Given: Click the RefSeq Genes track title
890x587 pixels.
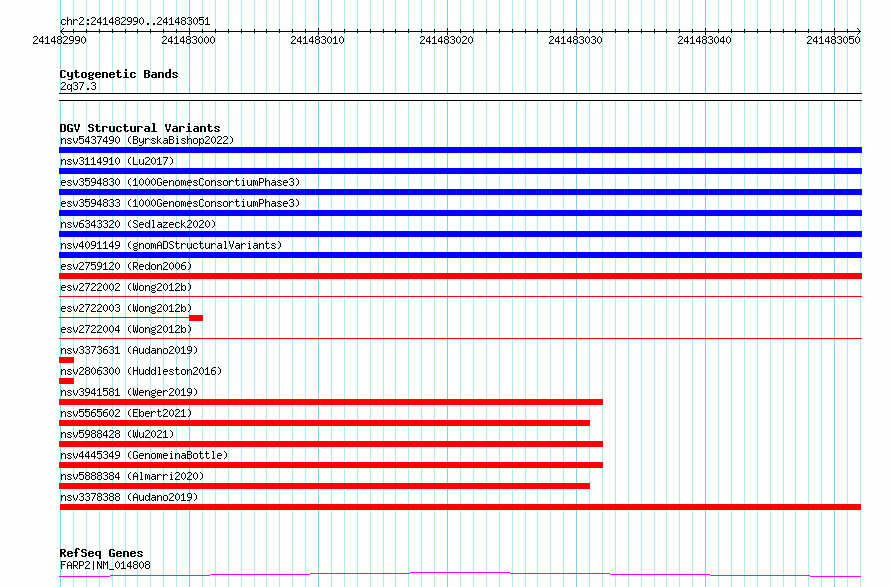Looking at the screenshot, I should (101, 553).
